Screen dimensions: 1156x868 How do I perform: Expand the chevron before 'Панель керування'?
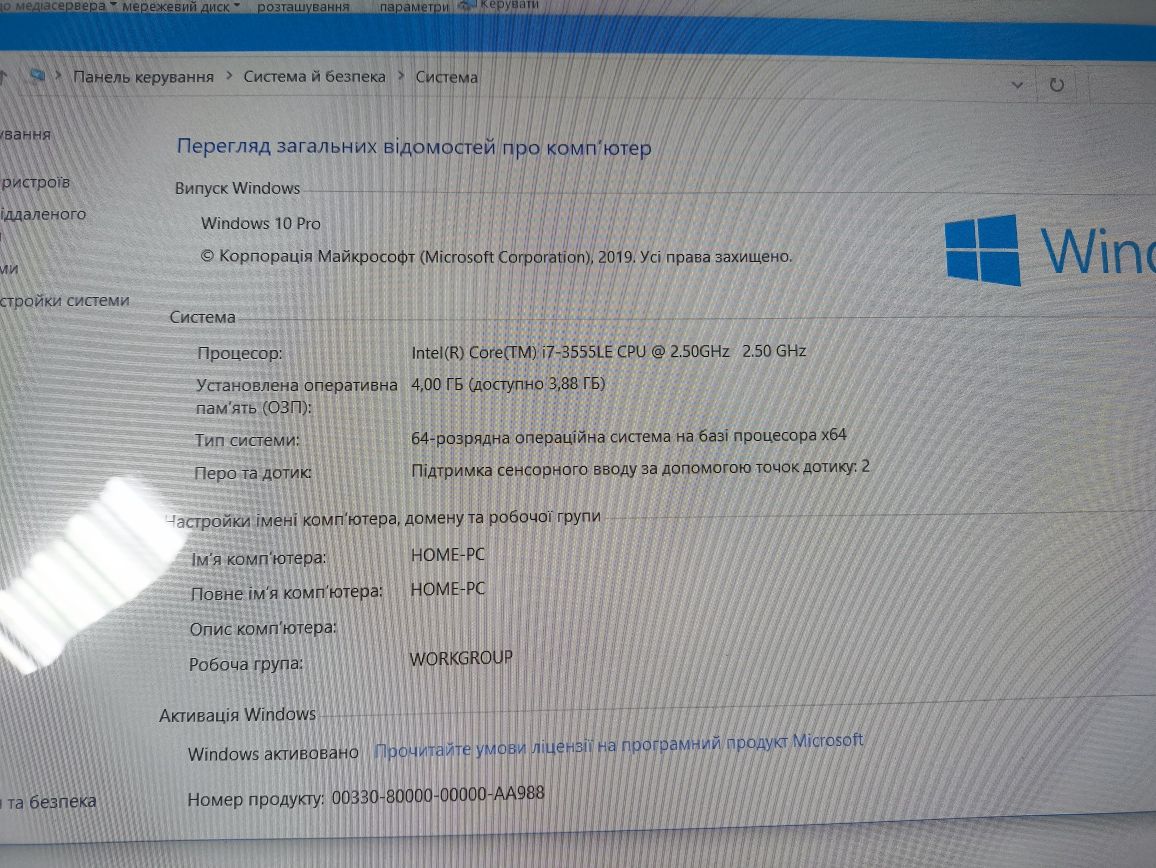click(58, 75)
